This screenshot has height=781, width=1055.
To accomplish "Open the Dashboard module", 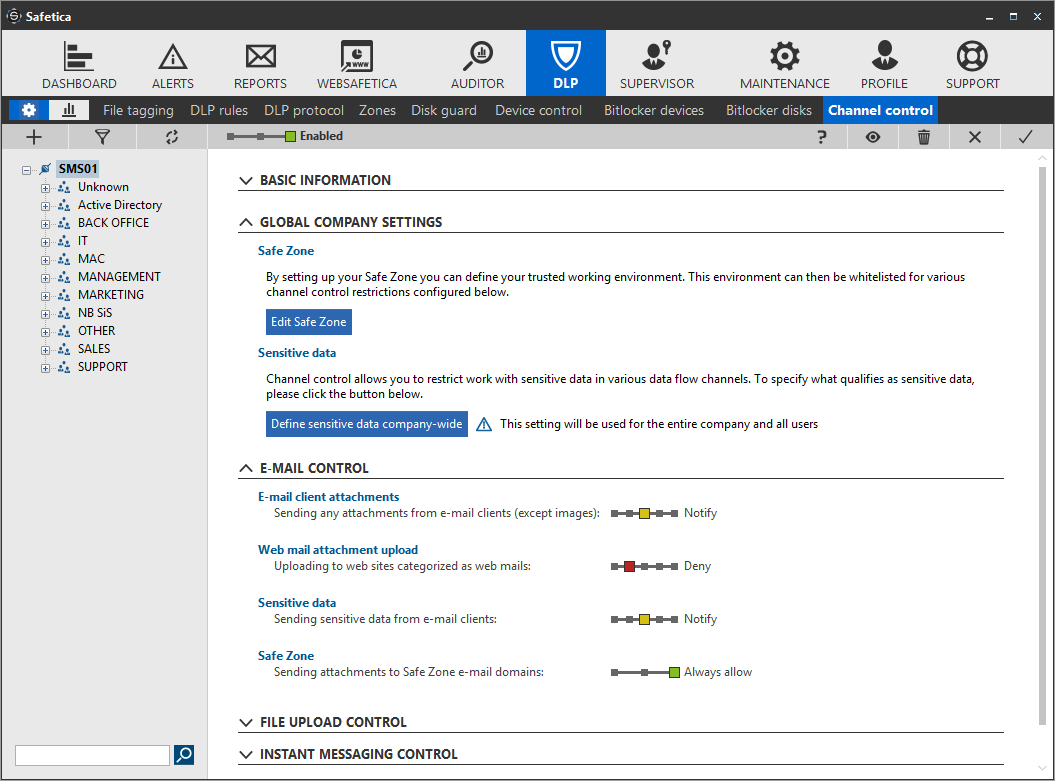I will pyautogui.click(x=79, y=65).
